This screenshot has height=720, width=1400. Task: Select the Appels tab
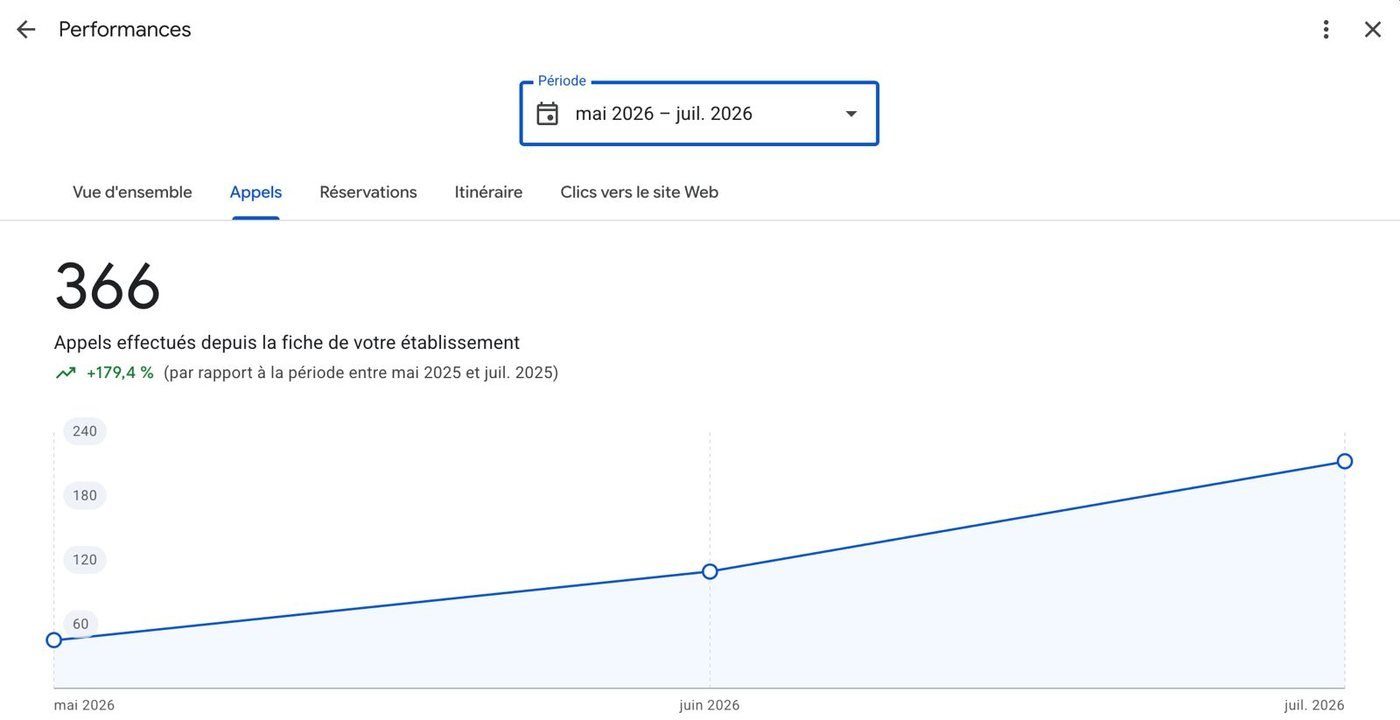click(x=256, y=192)
